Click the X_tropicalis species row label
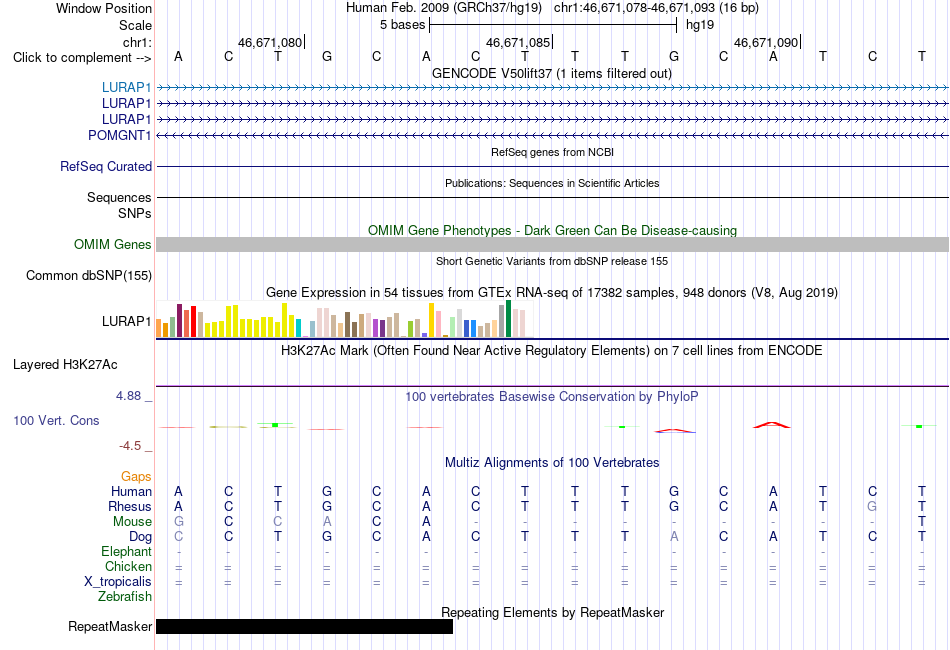The image size is (950, 650). [x=118, y=582]
